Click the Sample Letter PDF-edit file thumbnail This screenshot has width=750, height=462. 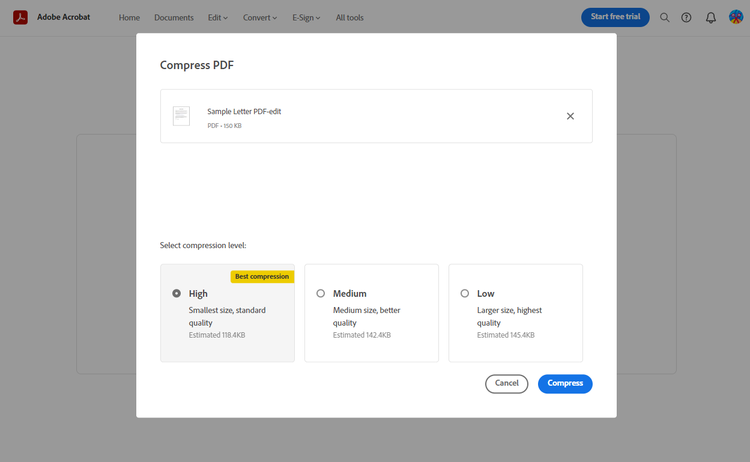tap(181, 116)
